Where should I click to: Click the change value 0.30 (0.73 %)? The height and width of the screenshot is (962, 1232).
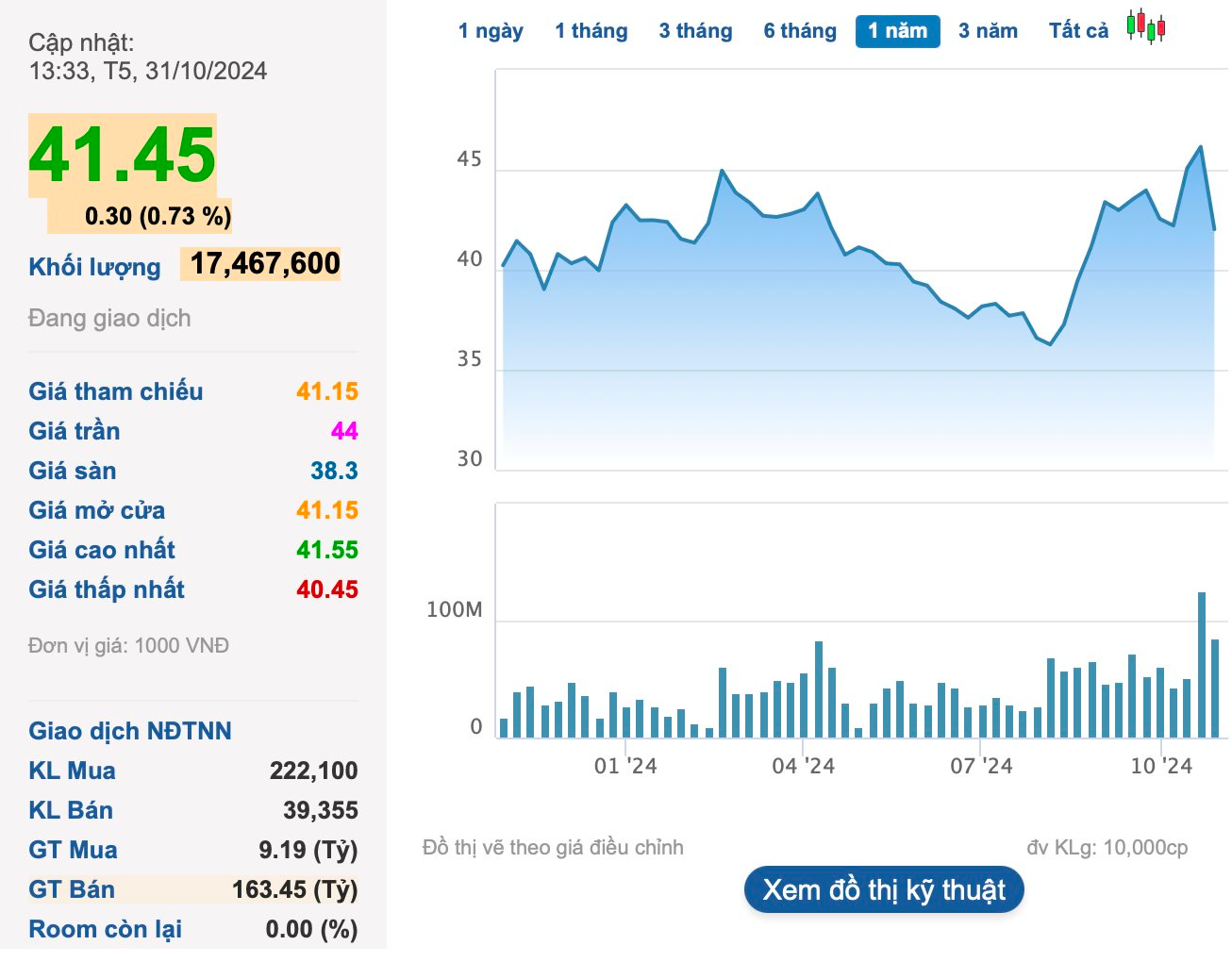click(158, 216)
